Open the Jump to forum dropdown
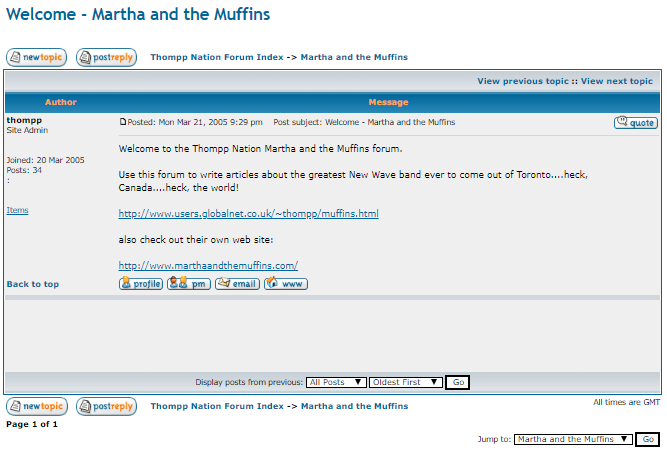Viewport: 667px width, 451px height. [573, 439]
